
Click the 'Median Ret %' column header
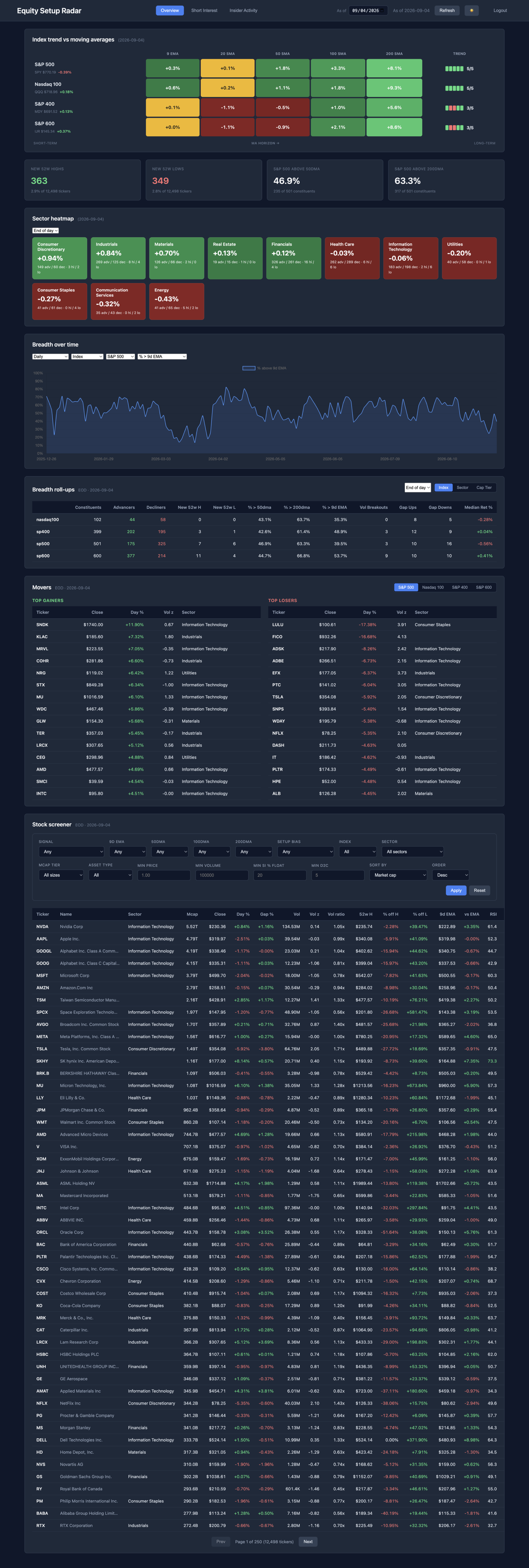[x=478, y=507]
